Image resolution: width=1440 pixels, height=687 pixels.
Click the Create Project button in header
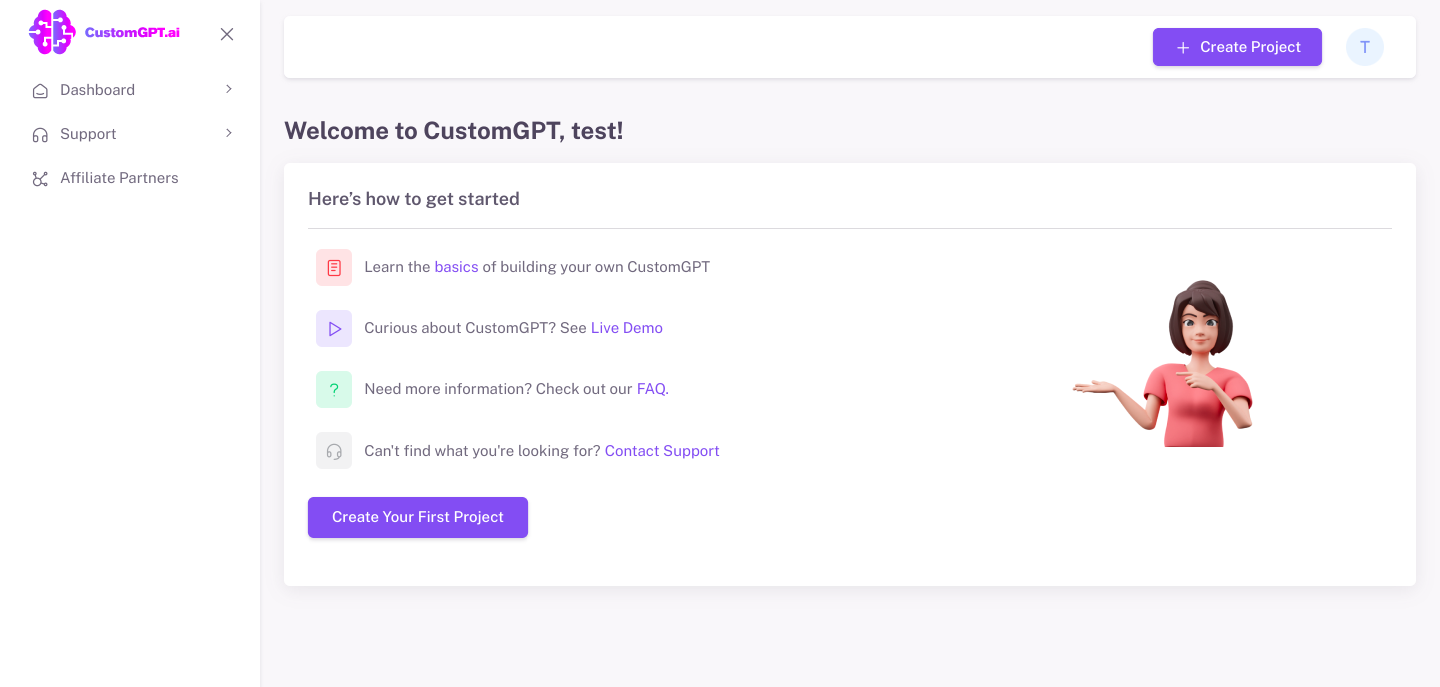1237,47
